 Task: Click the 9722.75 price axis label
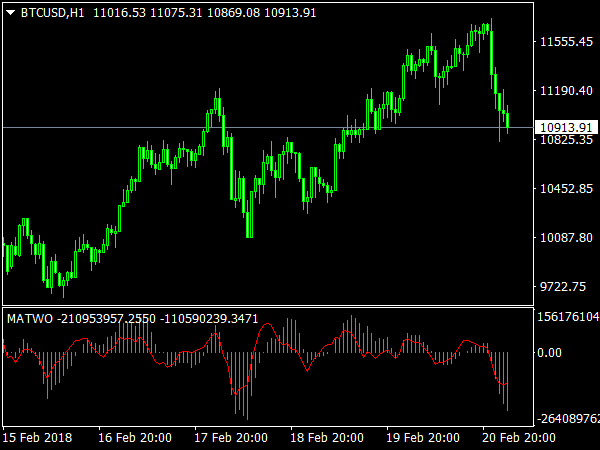[x=563, y=287]
